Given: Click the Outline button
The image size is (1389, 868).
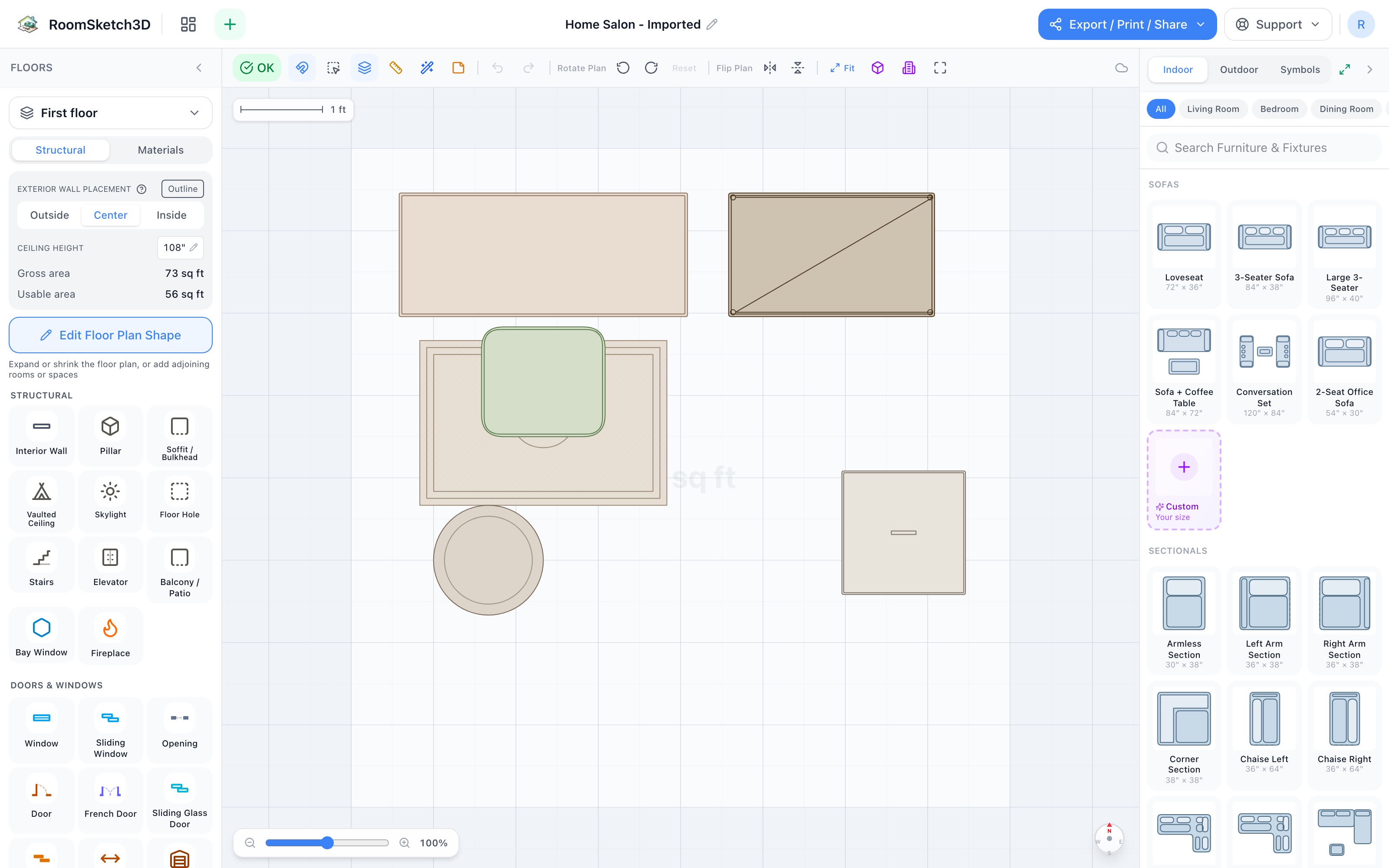Looking at the screenshot, I should (x=182, y=189).
